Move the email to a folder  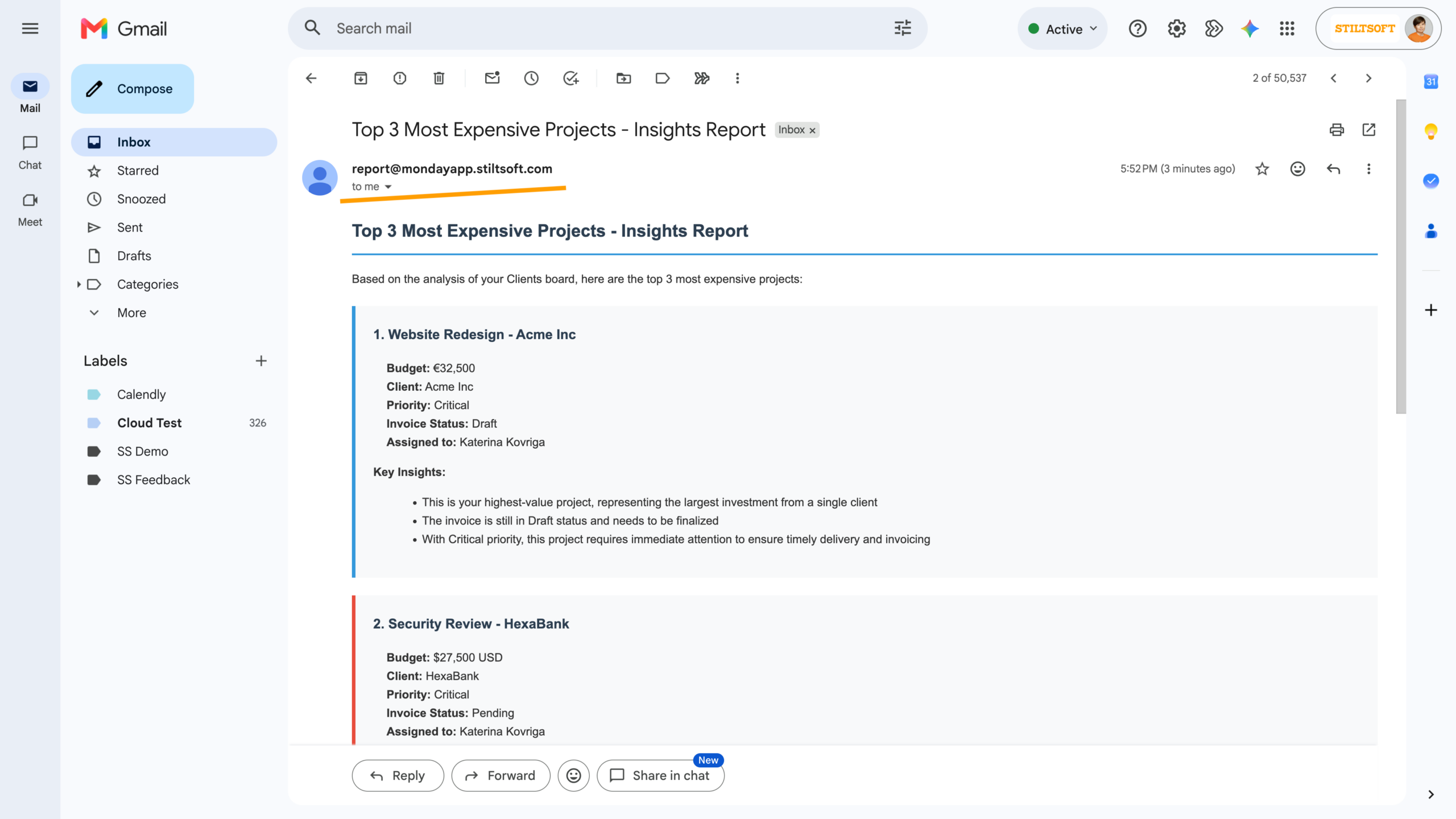point(623,78)
